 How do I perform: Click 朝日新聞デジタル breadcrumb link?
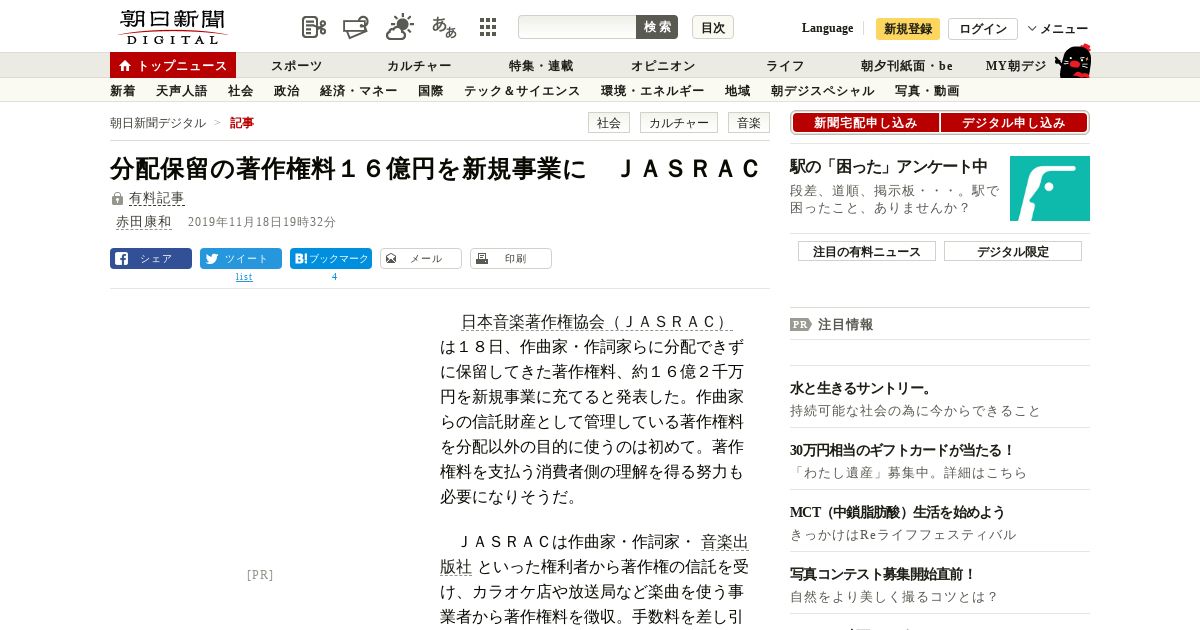pyautogui.click(x=158, y=122)
